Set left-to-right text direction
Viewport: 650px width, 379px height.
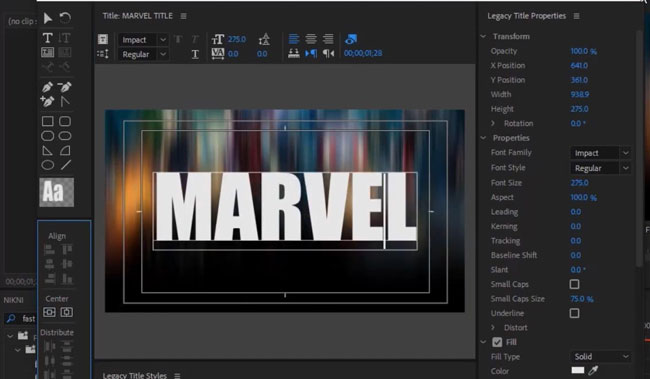pyautogui.click(x=311, y=53)
